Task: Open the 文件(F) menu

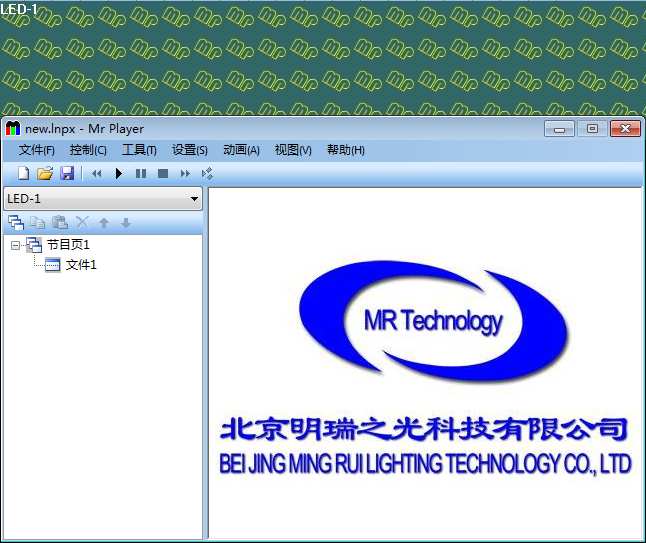Action: pyautogui.click(x=36, y=150)
